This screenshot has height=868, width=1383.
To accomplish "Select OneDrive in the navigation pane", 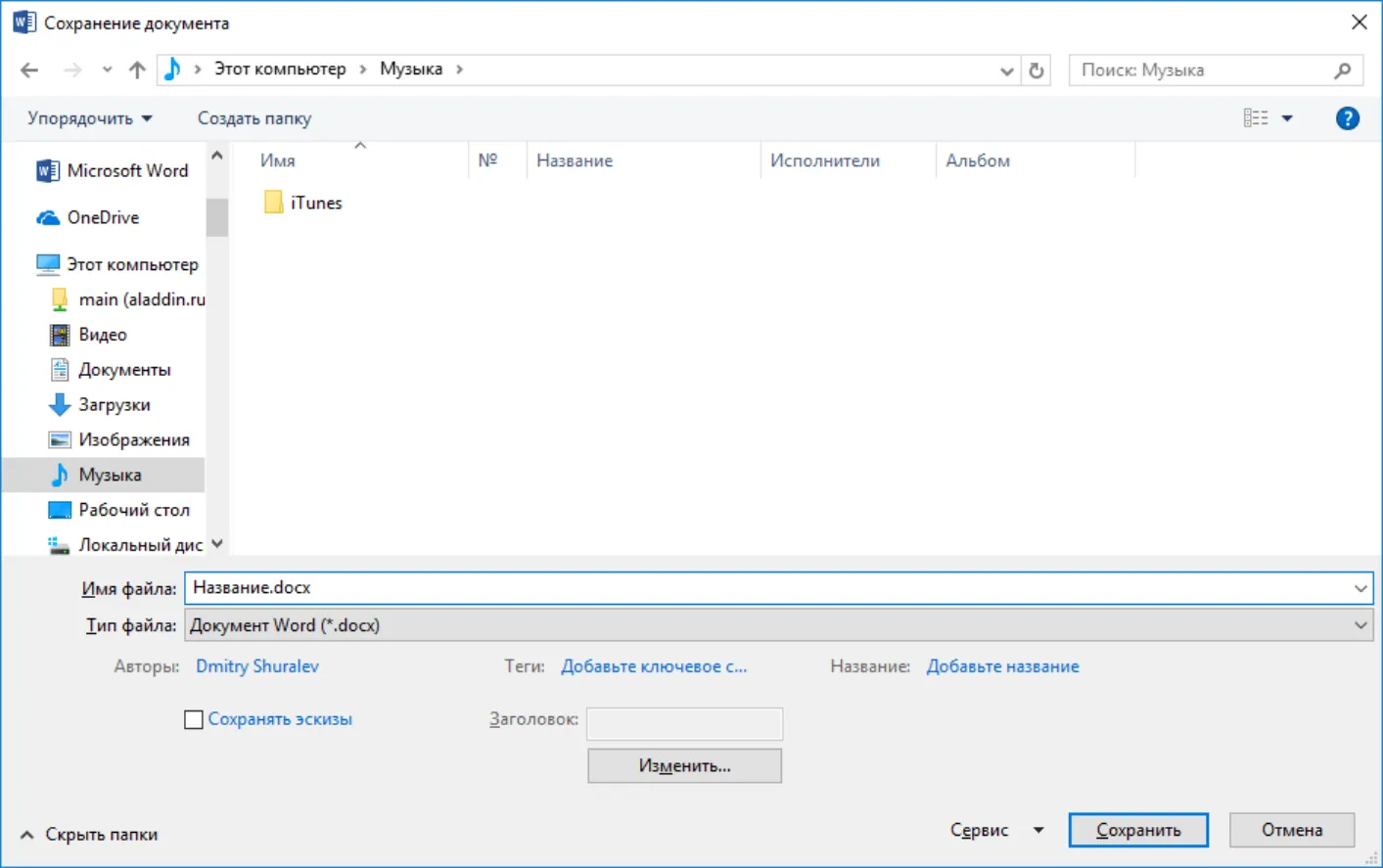I will tap(88, 217).
